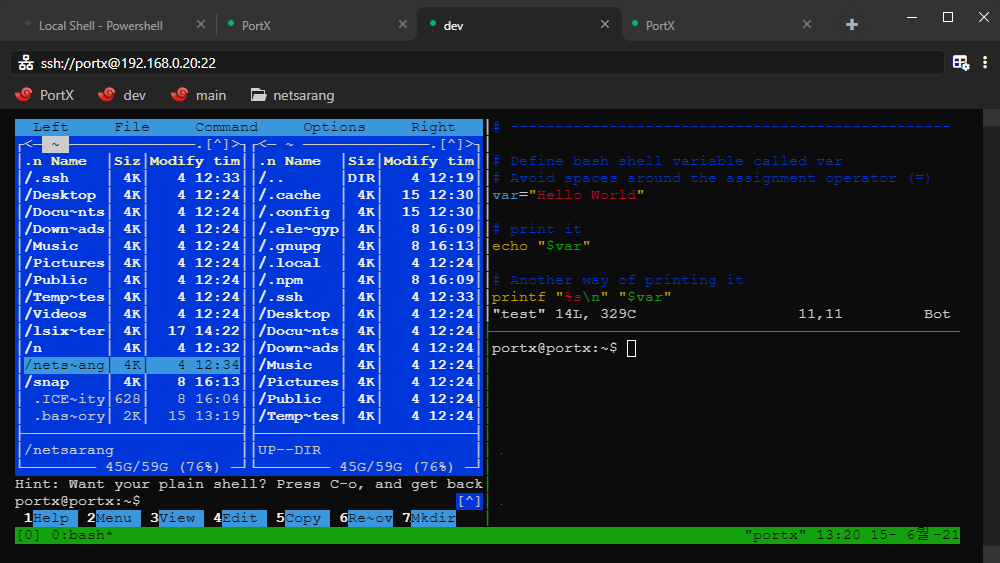Close the first PortX tab
The width and height of the screenshot is (1000, 563).
pyautogui.click(x=402, y=24)
